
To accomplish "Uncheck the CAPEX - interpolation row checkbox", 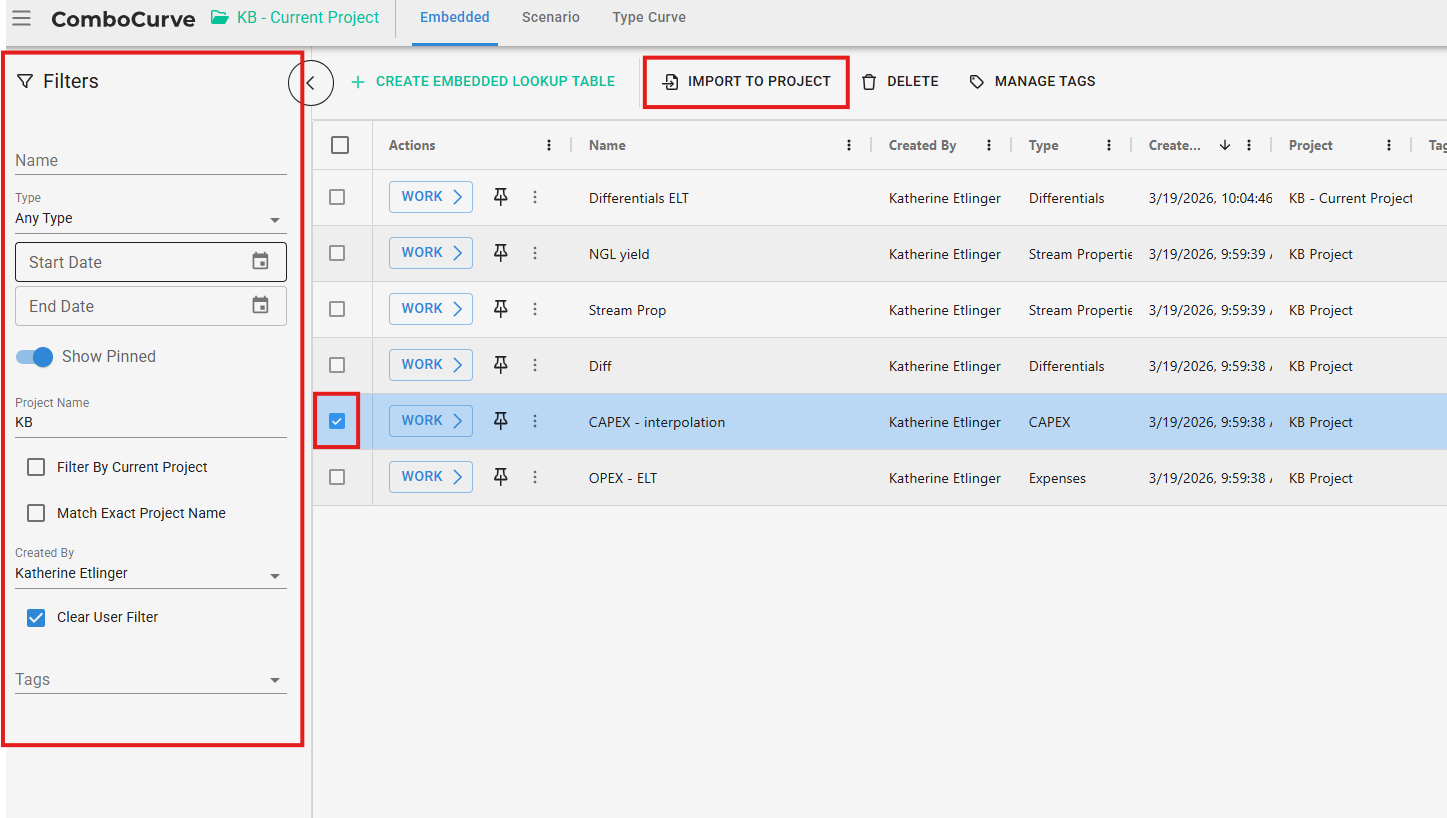I will point(337,421).
